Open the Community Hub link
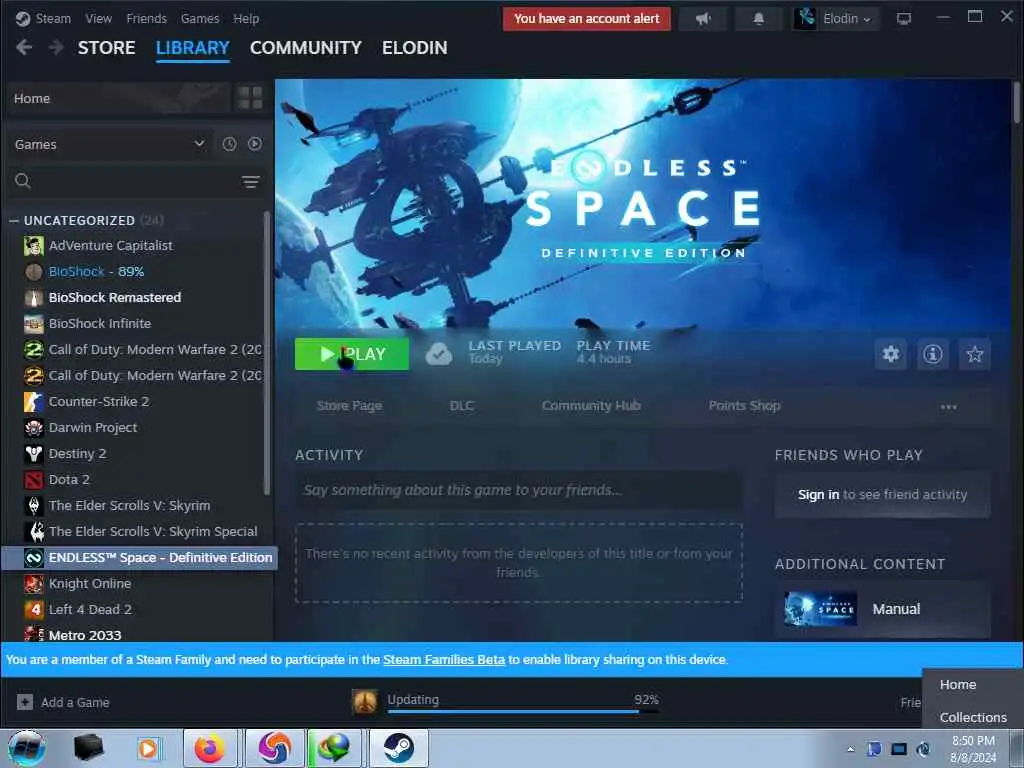This screenshot has height=768, width=1024. (591, 406)
